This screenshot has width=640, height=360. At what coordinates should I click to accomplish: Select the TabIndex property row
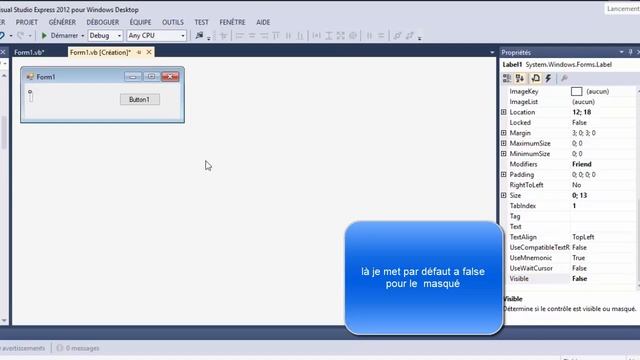[568, 206]
